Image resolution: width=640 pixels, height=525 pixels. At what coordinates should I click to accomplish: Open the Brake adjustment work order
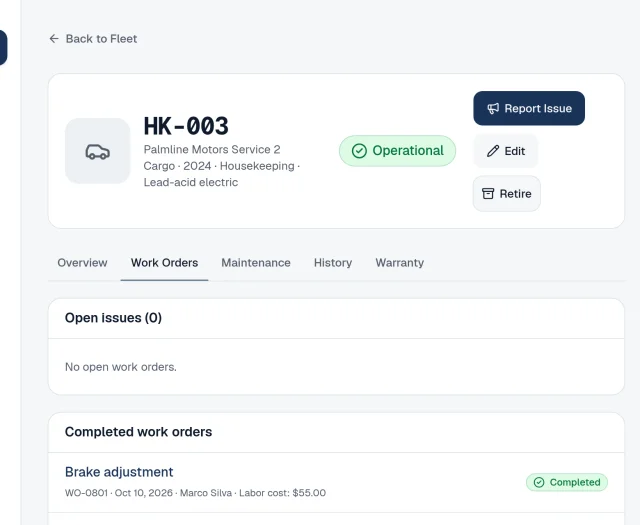click(119, 472)
